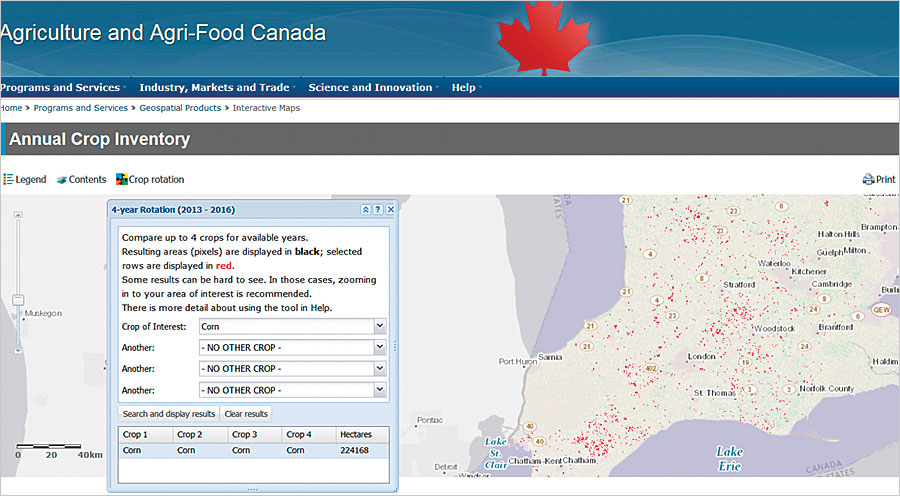Viewport: 900px width, 496px height.
Task: Follow Programs and Services breadcrumb link
Action: click(x=80, y=108)
